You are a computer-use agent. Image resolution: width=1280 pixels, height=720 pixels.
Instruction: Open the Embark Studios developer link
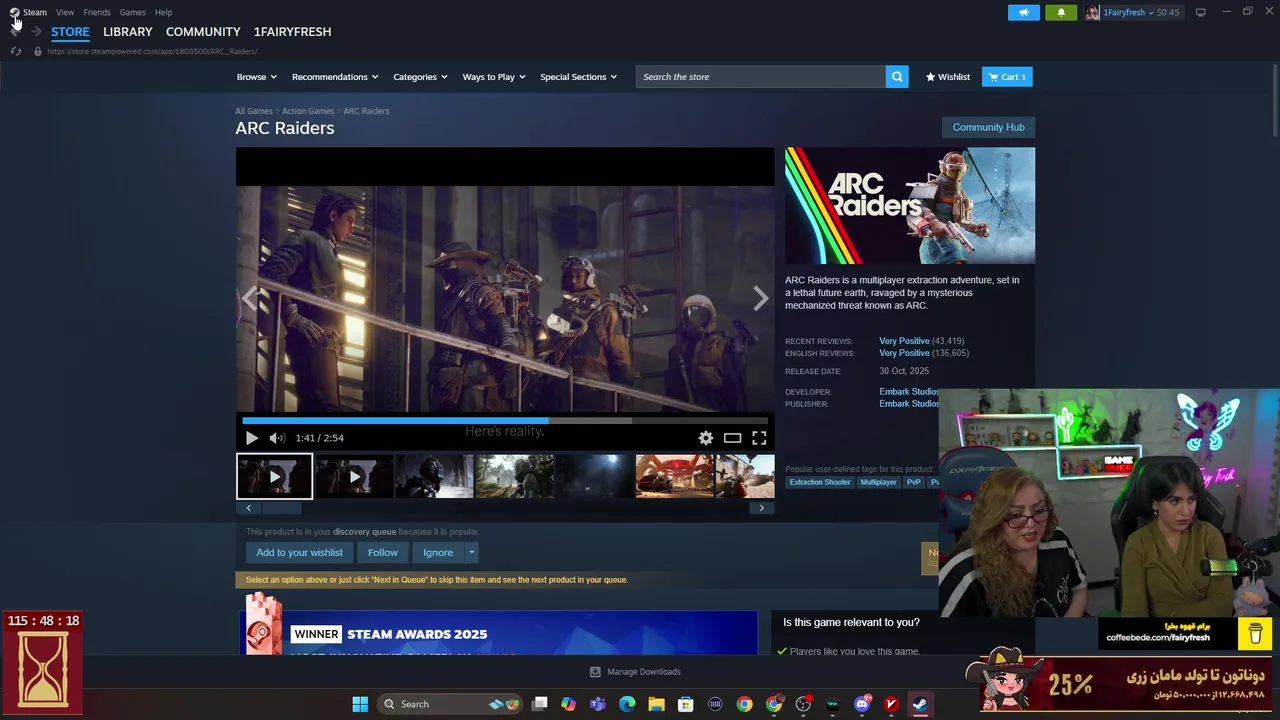point(909,392)
